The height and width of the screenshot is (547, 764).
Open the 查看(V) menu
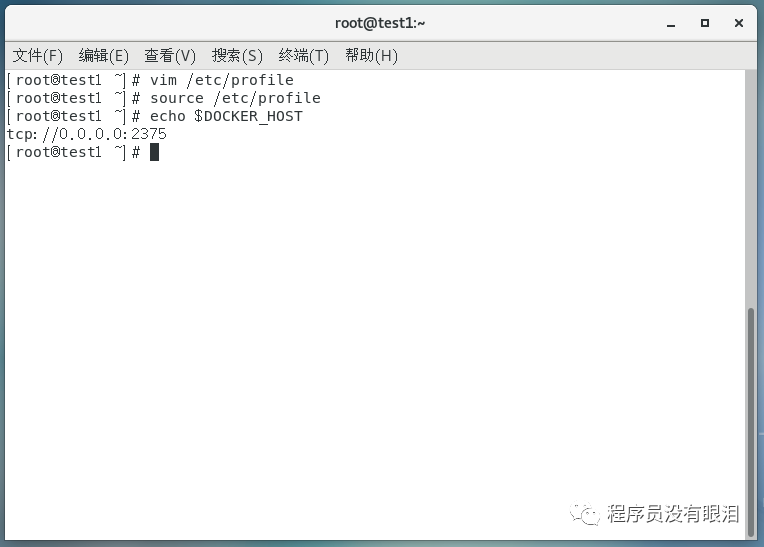(x=170, y=56)
